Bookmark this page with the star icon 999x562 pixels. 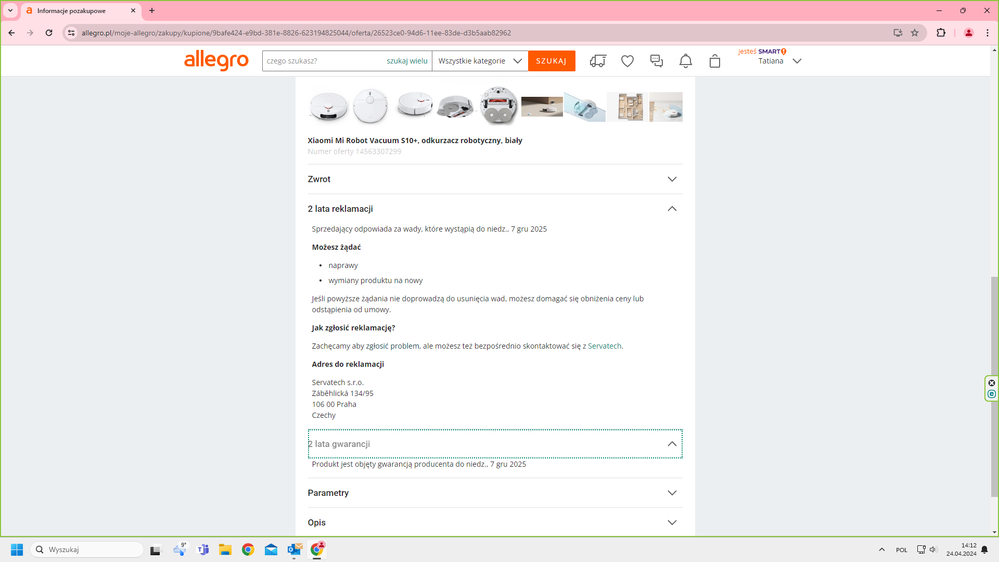tap(915, 32)
